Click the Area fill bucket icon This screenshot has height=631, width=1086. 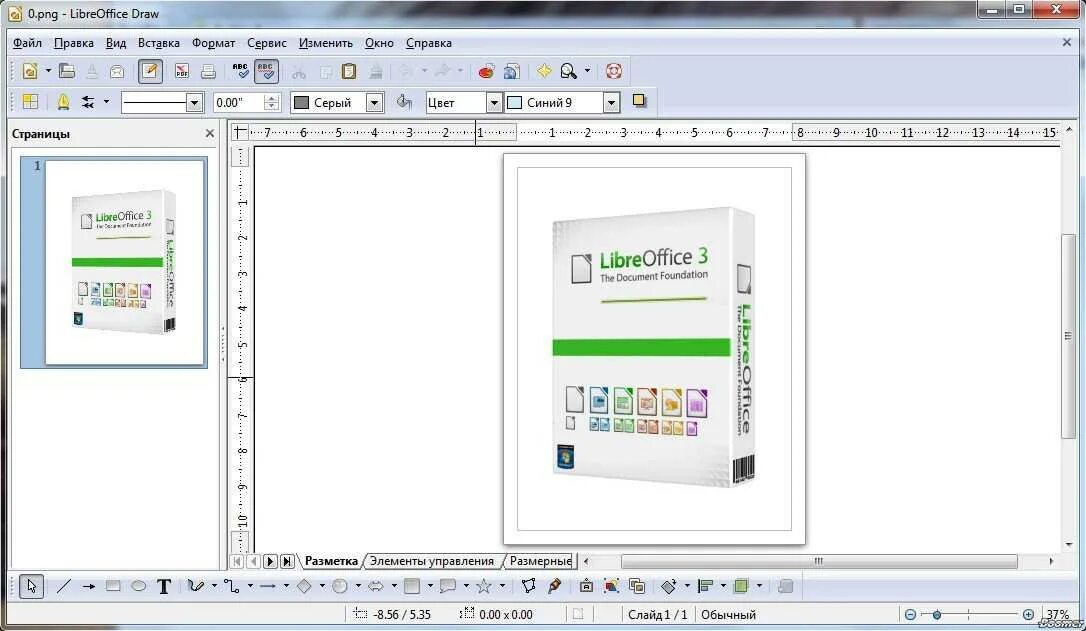click(404, 102)
